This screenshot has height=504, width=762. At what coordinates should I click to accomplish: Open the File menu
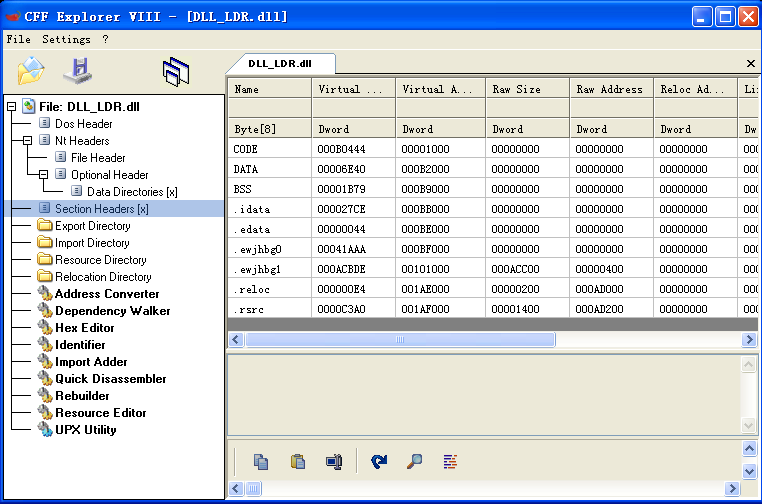(18, 39)
